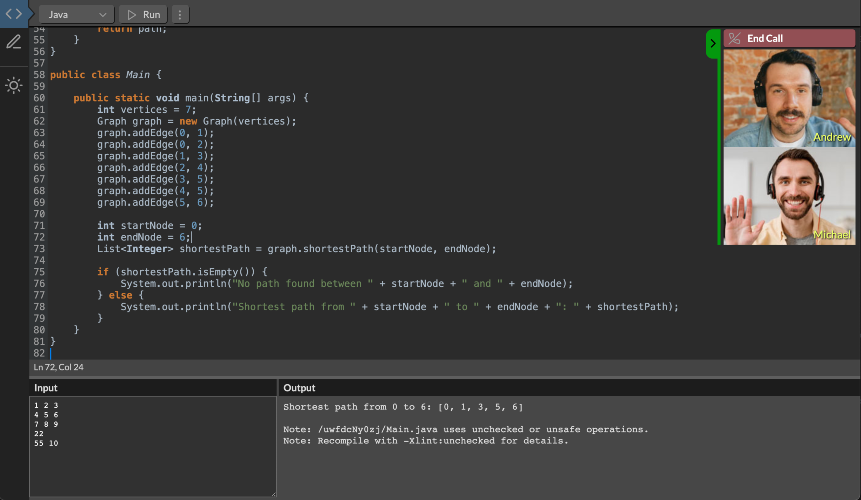Select Michael's video thumbnail
The image size is (861, 500).
(x=789, y=196)
